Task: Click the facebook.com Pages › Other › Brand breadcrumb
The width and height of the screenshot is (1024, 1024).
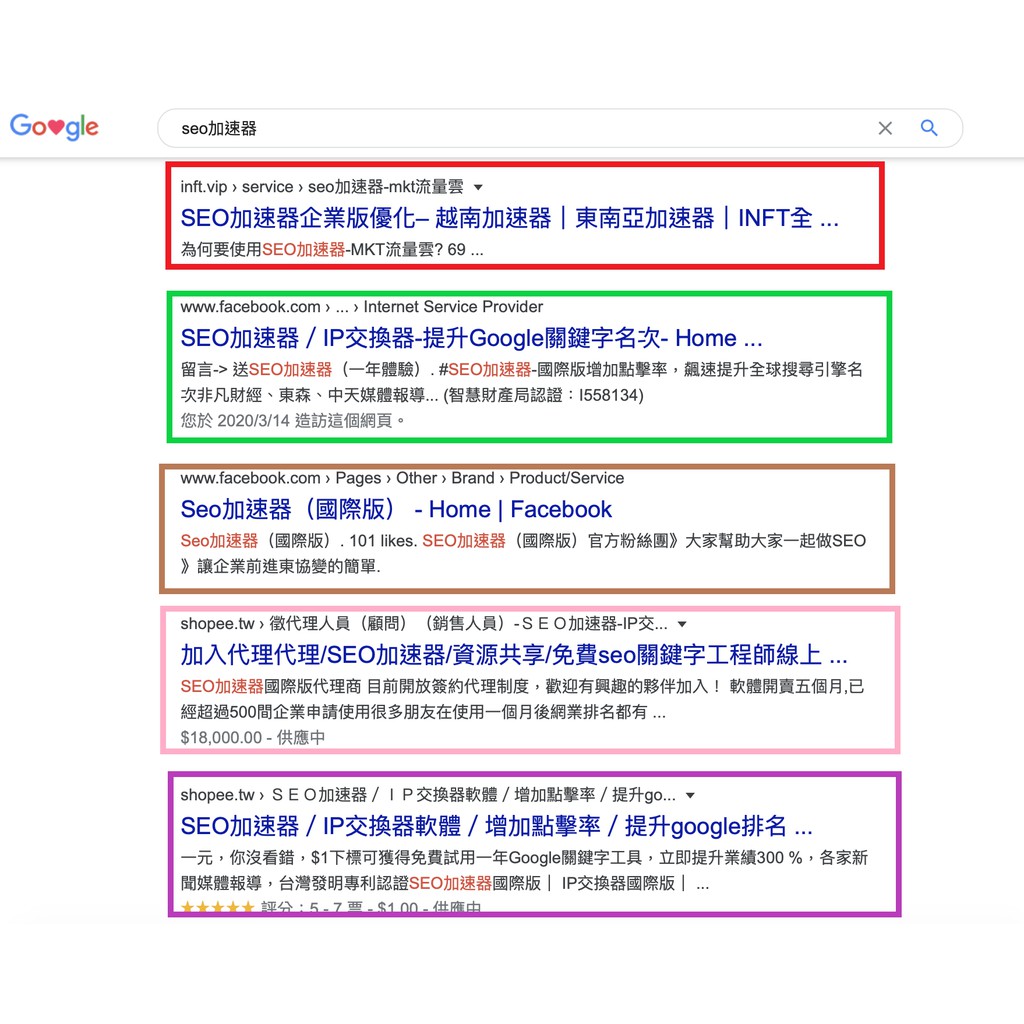Action: point(401,478)
